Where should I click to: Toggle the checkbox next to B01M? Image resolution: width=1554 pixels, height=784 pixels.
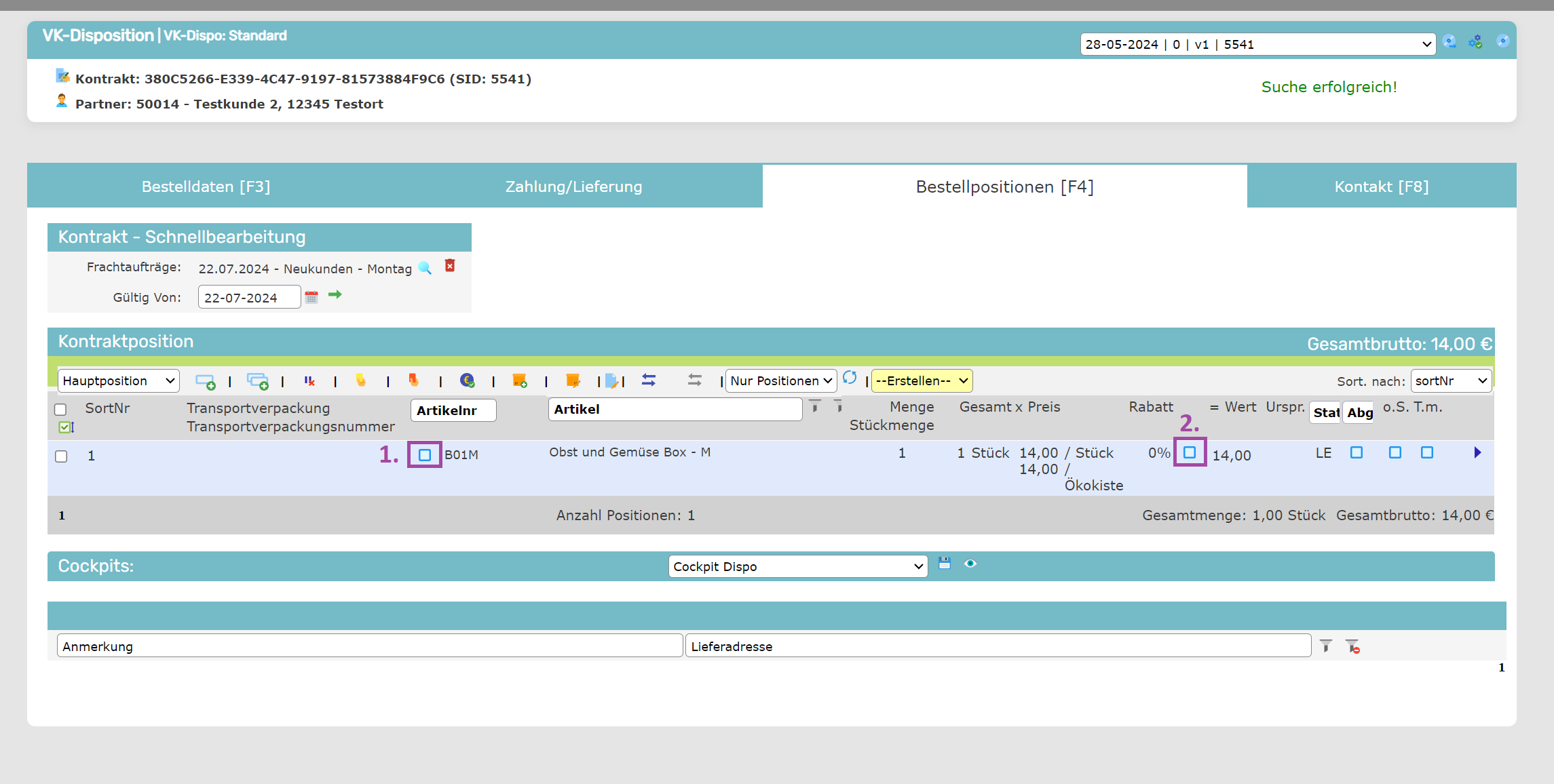point(425,454)
